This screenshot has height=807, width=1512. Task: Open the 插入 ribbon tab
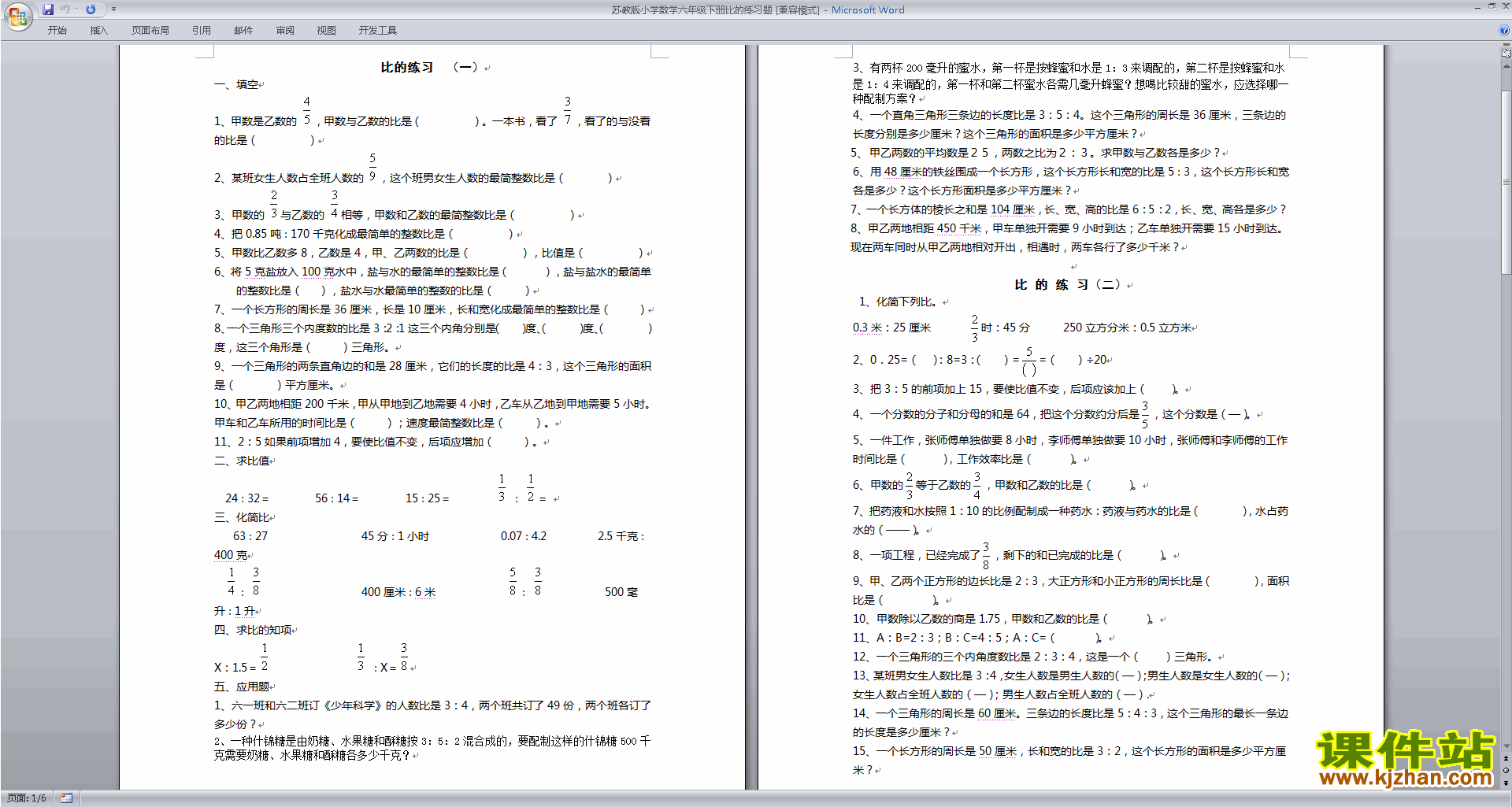(98, 31)
